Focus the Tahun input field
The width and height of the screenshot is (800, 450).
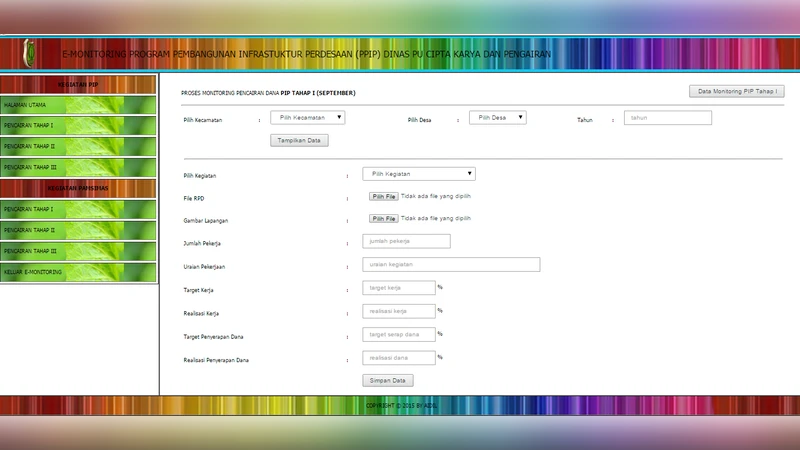click(667, 118)
